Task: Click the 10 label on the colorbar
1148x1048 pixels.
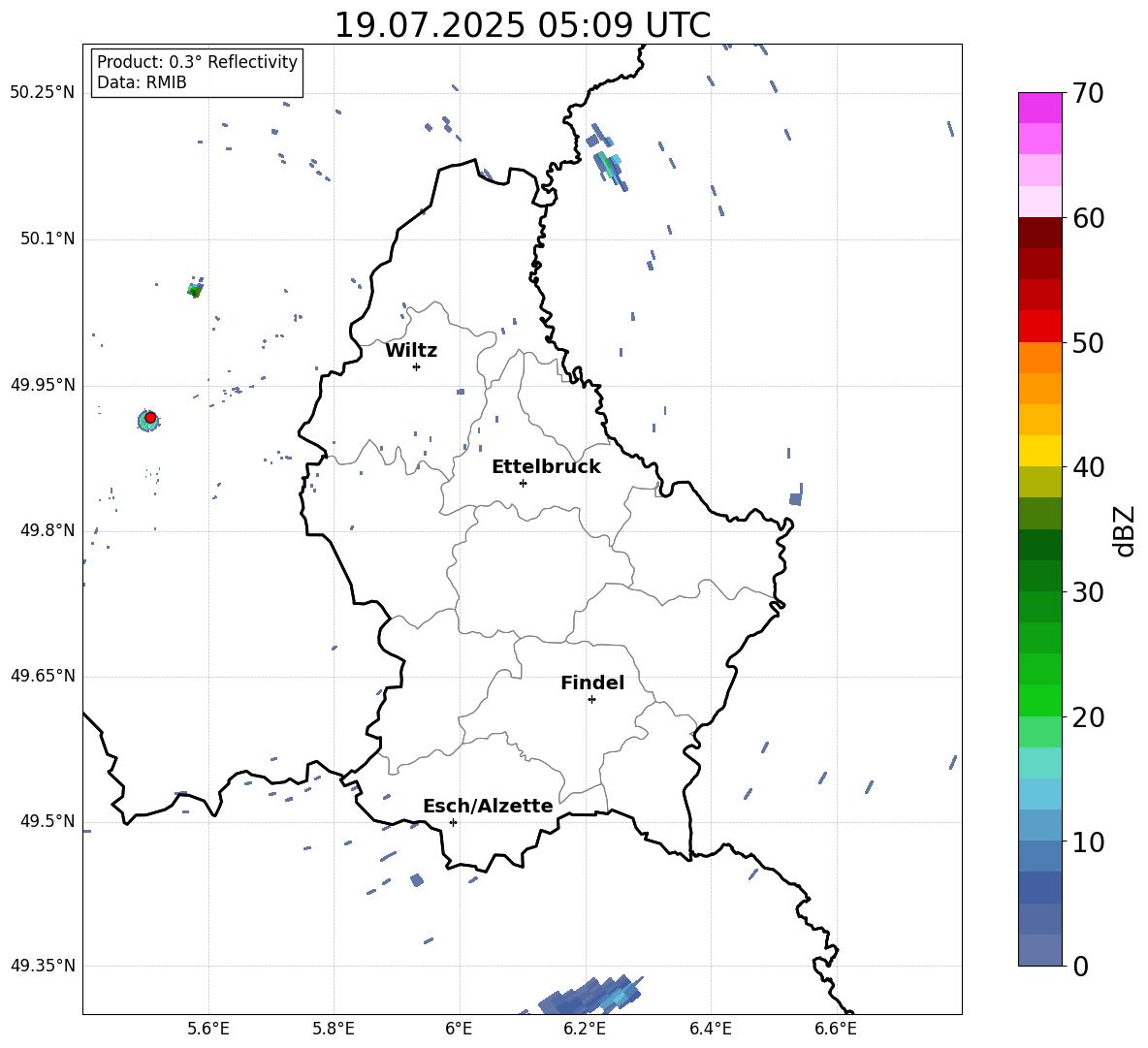Action: [1089, 842]
